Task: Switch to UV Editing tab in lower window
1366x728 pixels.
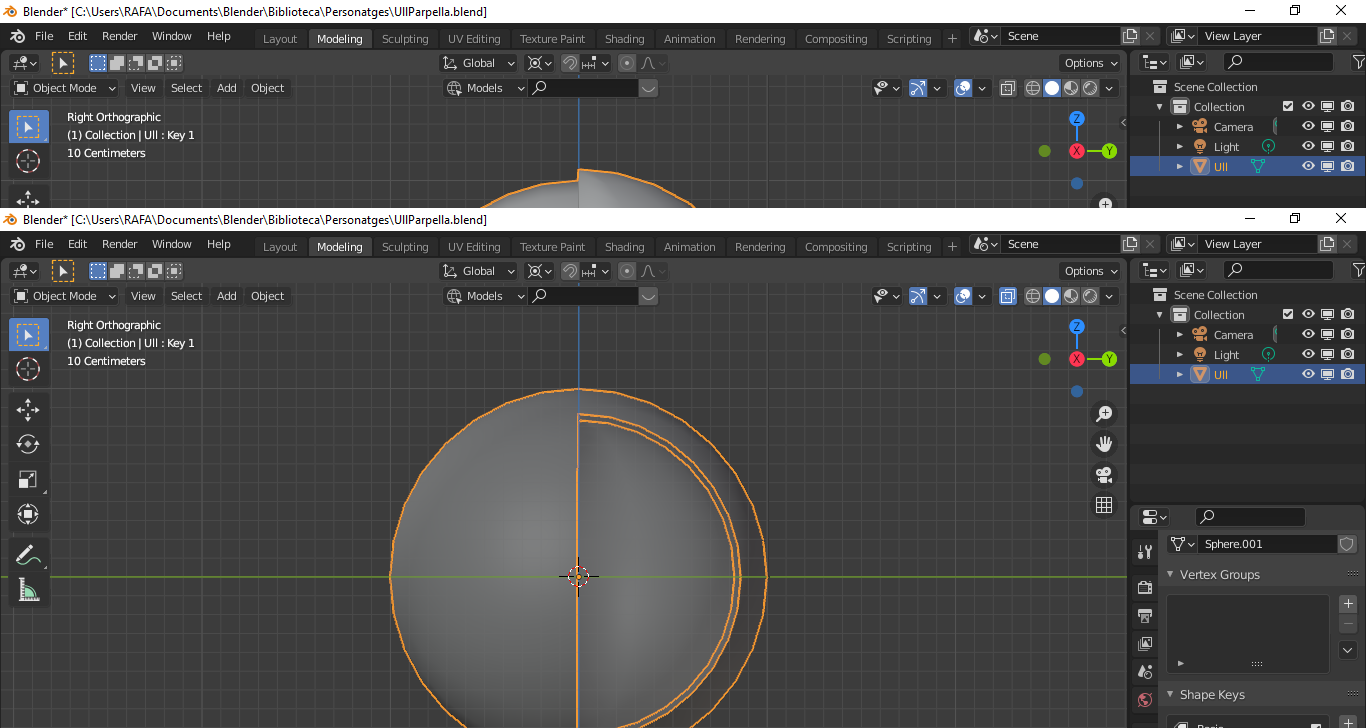Action: (x=474, y=247)
